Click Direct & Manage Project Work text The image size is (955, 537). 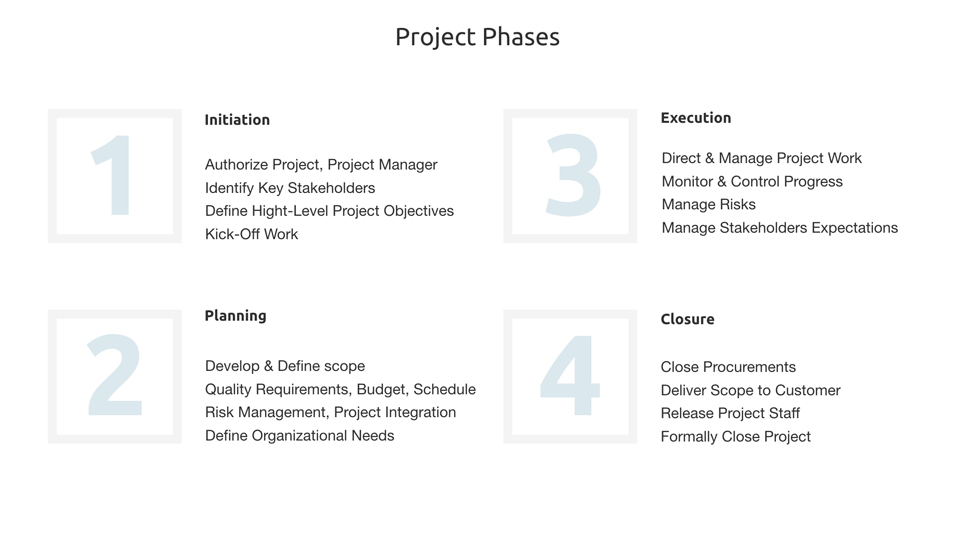(x=761, y=158)
